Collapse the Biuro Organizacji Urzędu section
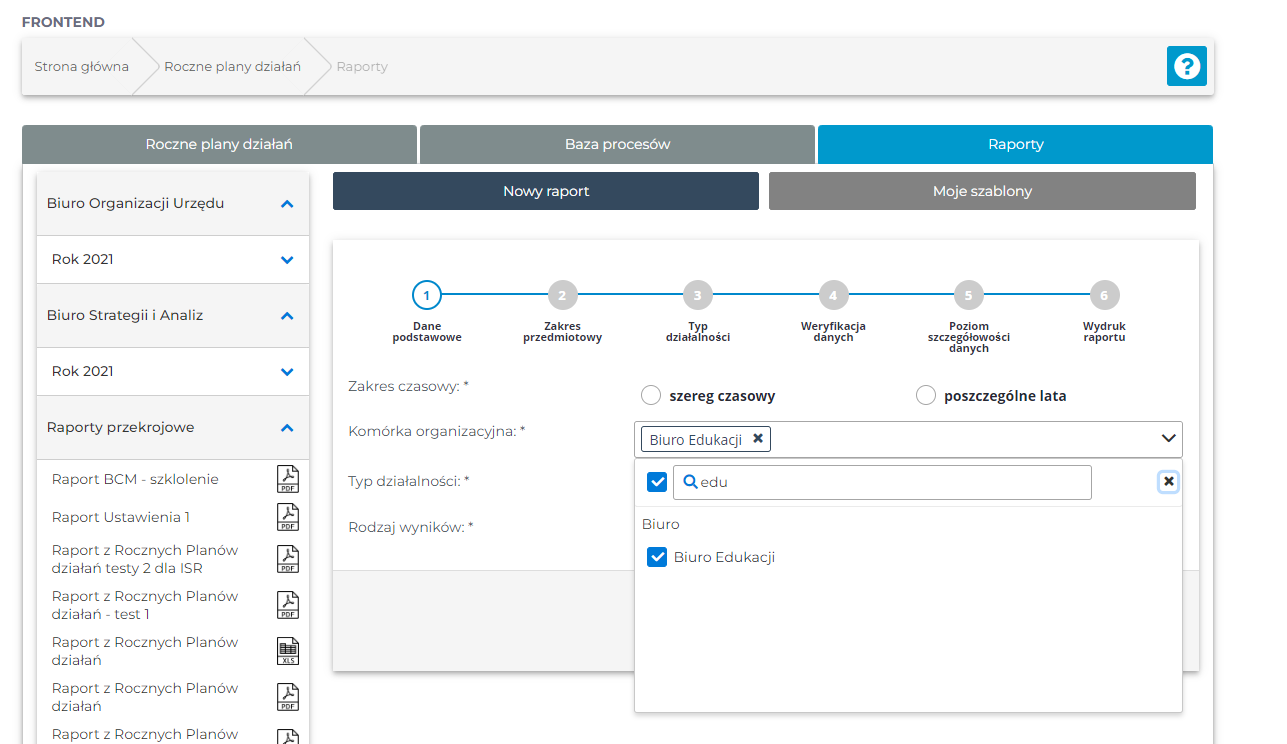 tap(287, 204)
